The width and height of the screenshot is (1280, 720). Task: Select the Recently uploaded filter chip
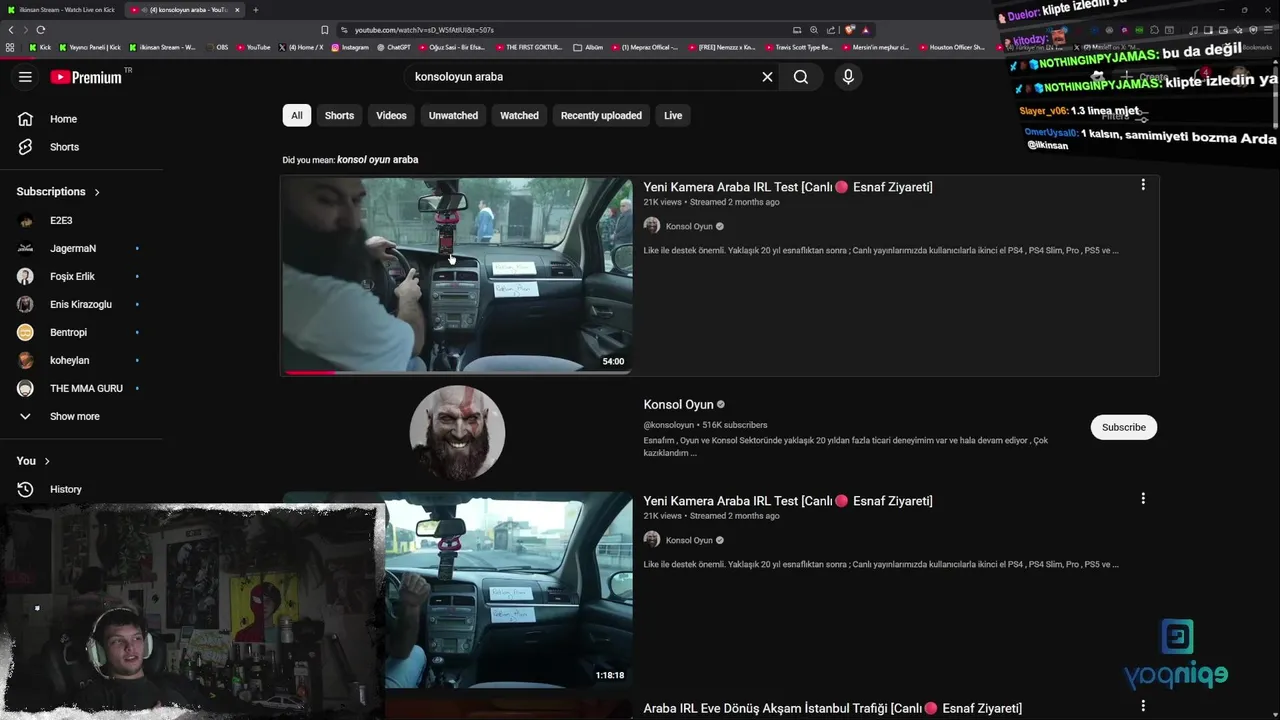[601, 116]
